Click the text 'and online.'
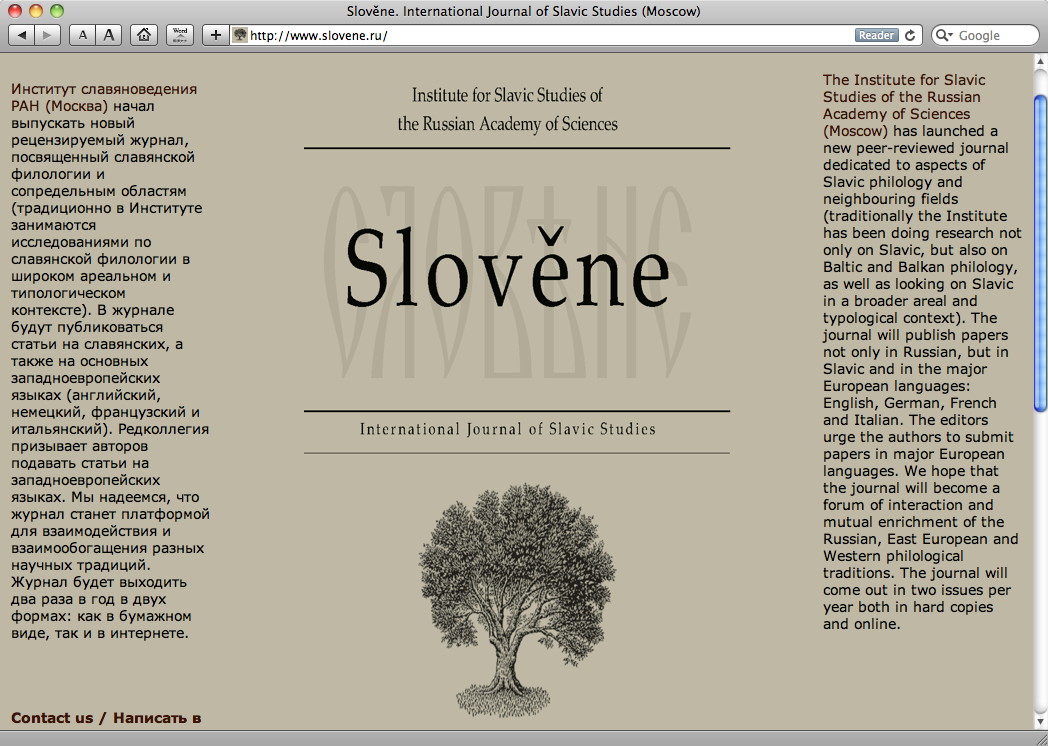The image size is (1048, 746). pos(862,624)
